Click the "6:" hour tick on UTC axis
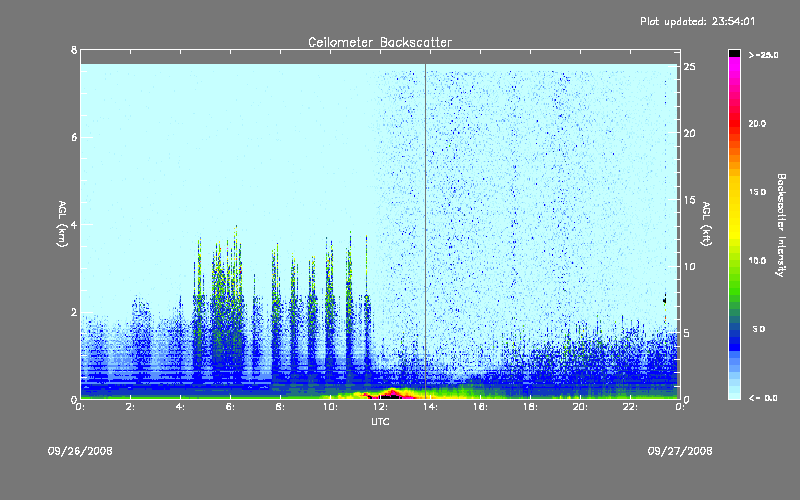 231,407
